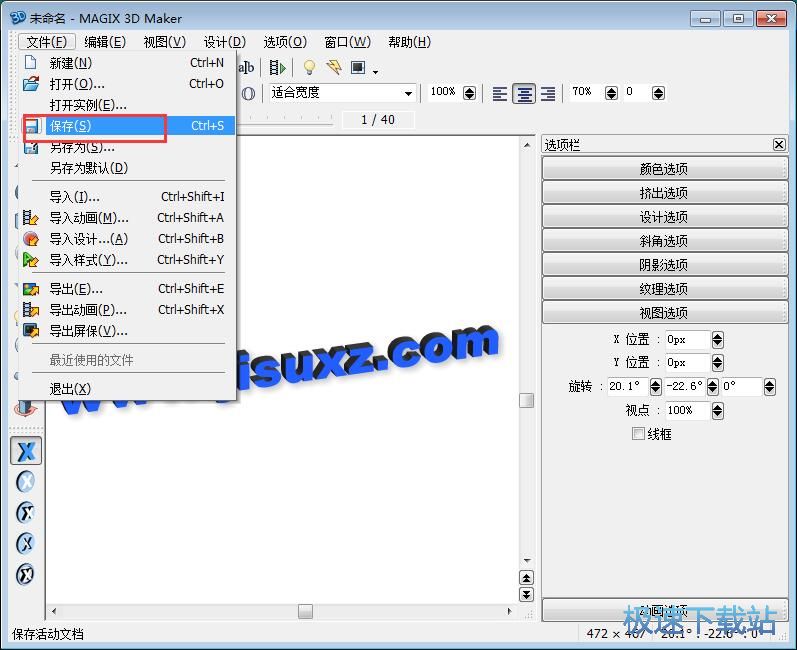797x650 pixels.
Task: Adjust the 70% spacing stepper
Action: click(611, 93)
